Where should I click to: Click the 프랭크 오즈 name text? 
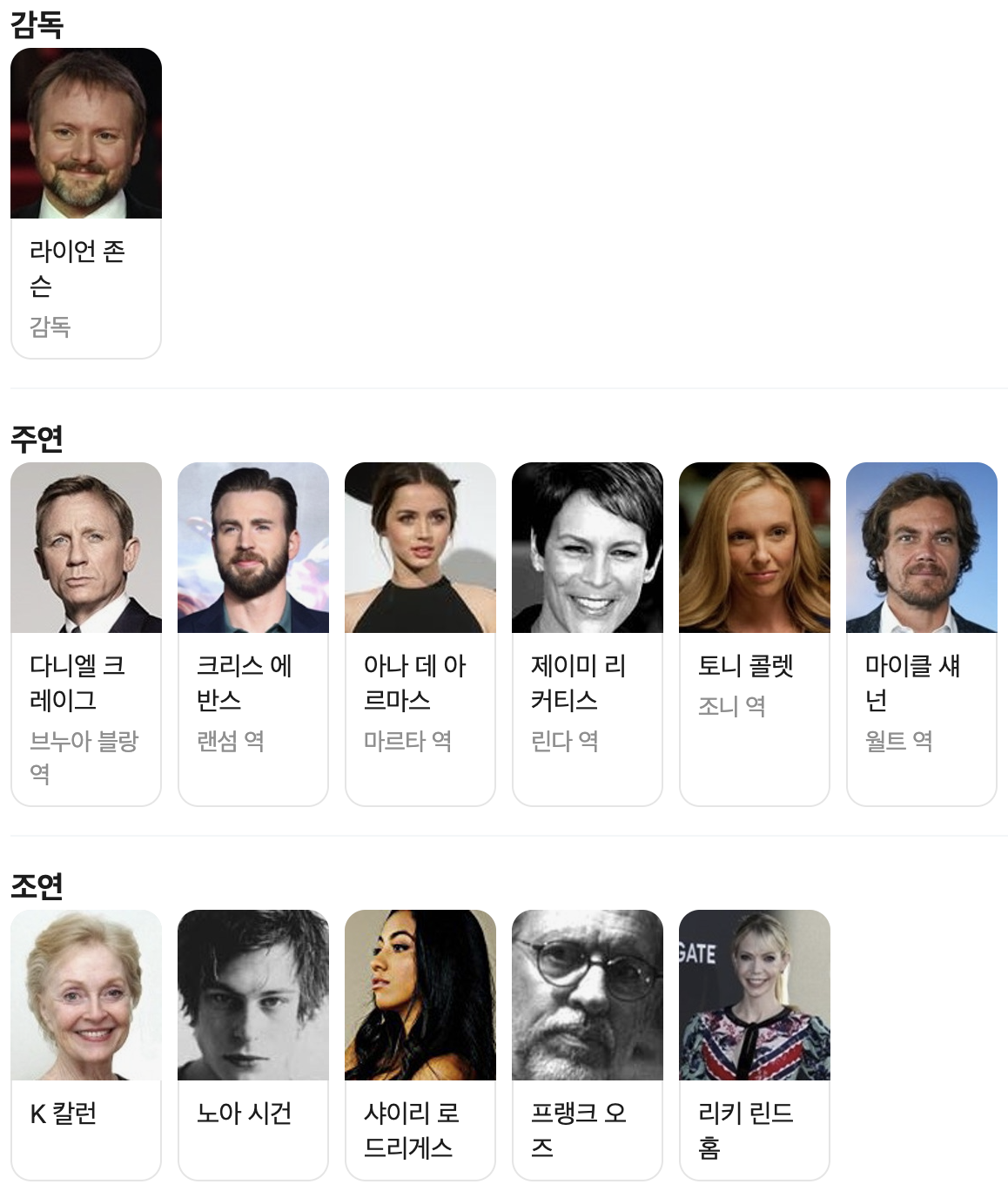[579, 1130]
